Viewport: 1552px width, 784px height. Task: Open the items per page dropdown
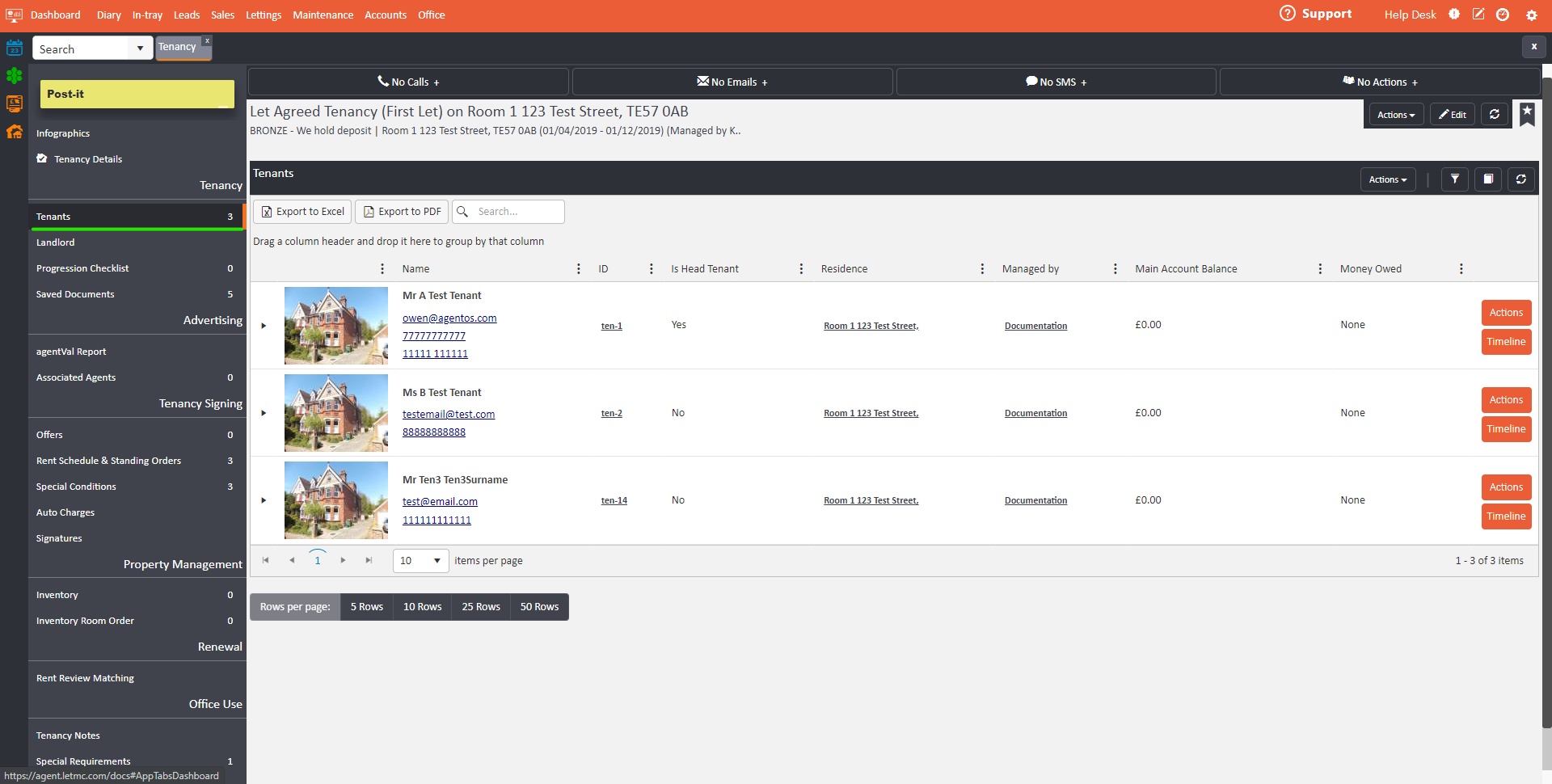coord(436,561)
